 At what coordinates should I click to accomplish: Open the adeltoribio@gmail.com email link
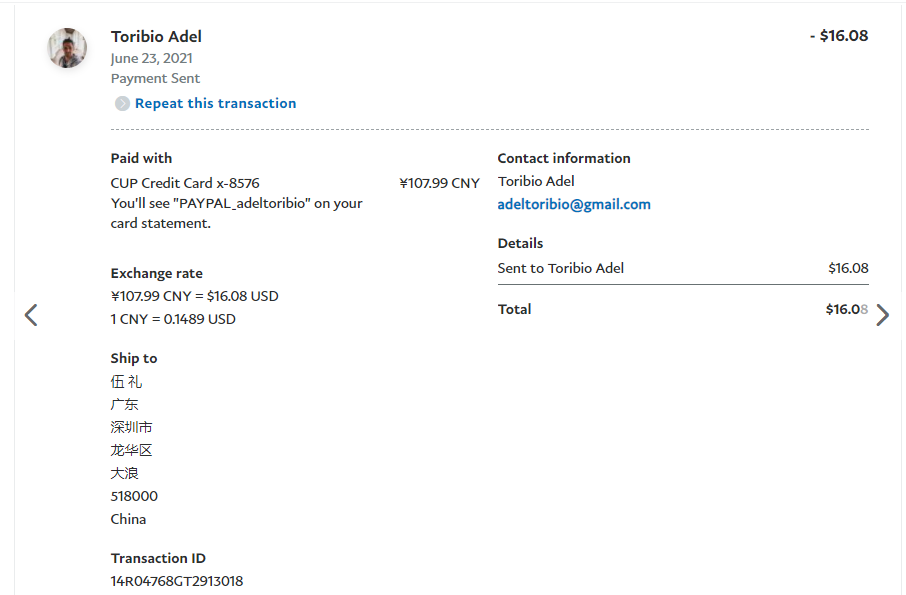(574, 204)
